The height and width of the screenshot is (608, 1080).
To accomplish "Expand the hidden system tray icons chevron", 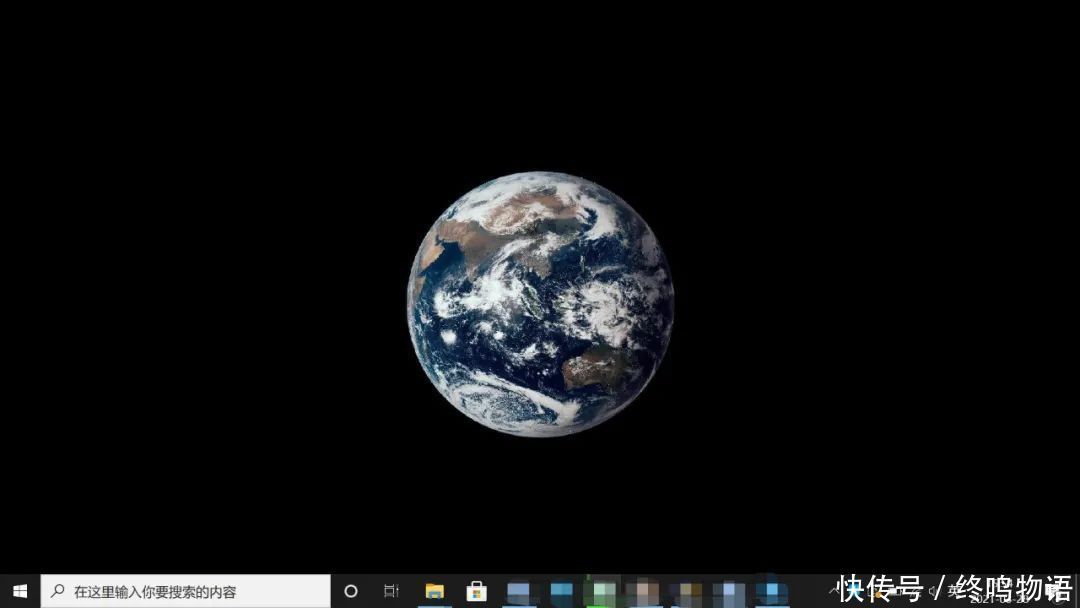I will point(833,591).
